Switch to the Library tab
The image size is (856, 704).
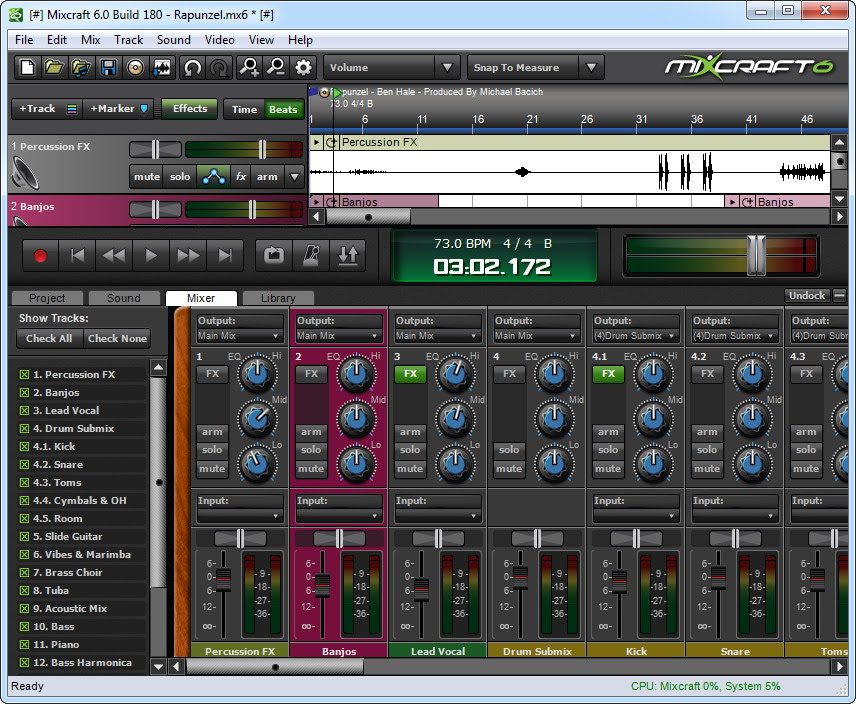pyautogui.click(x=278, y=298)
